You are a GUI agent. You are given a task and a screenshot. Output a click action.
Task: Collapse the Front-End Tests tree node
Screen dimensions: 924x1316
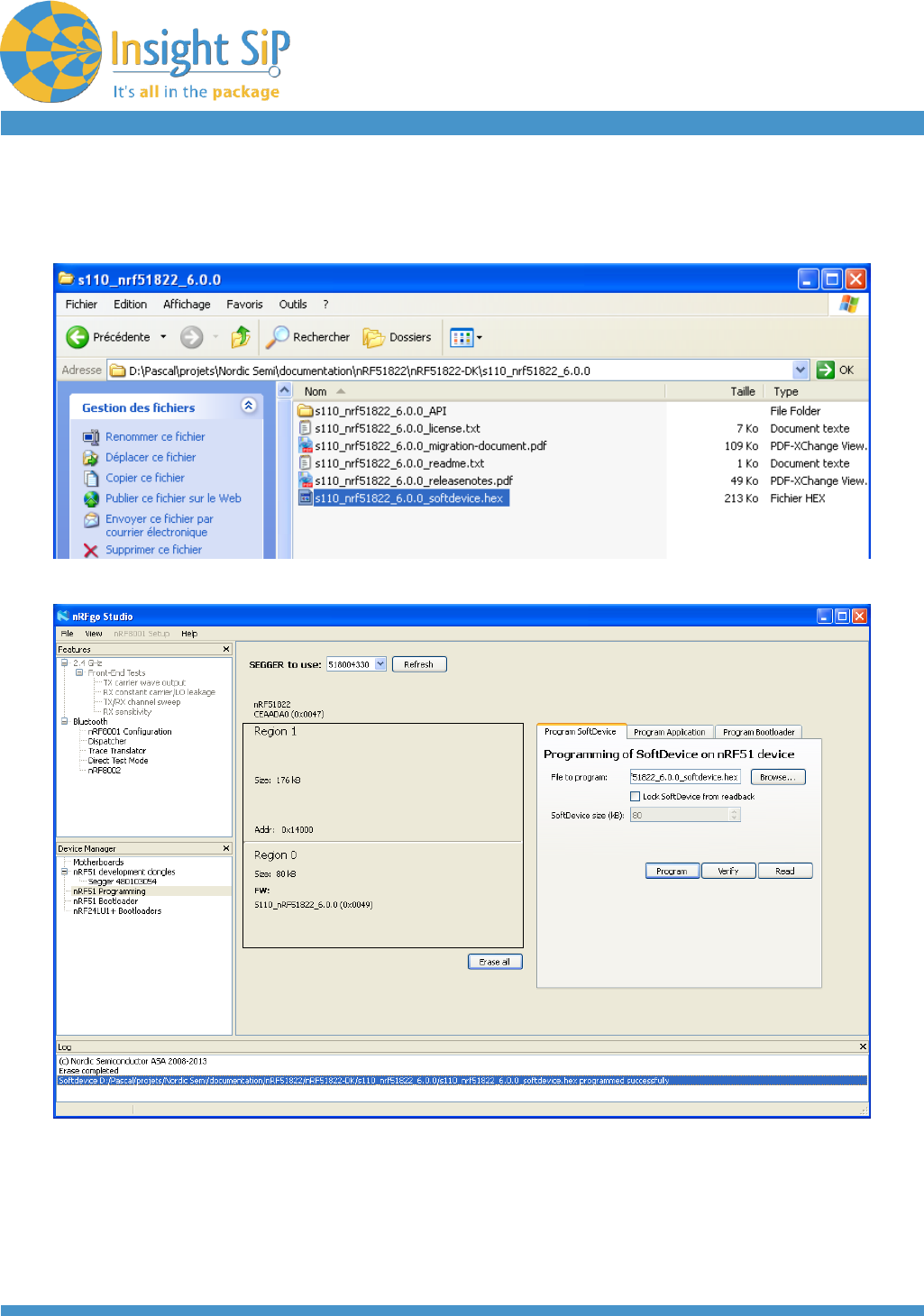[79, 672]
